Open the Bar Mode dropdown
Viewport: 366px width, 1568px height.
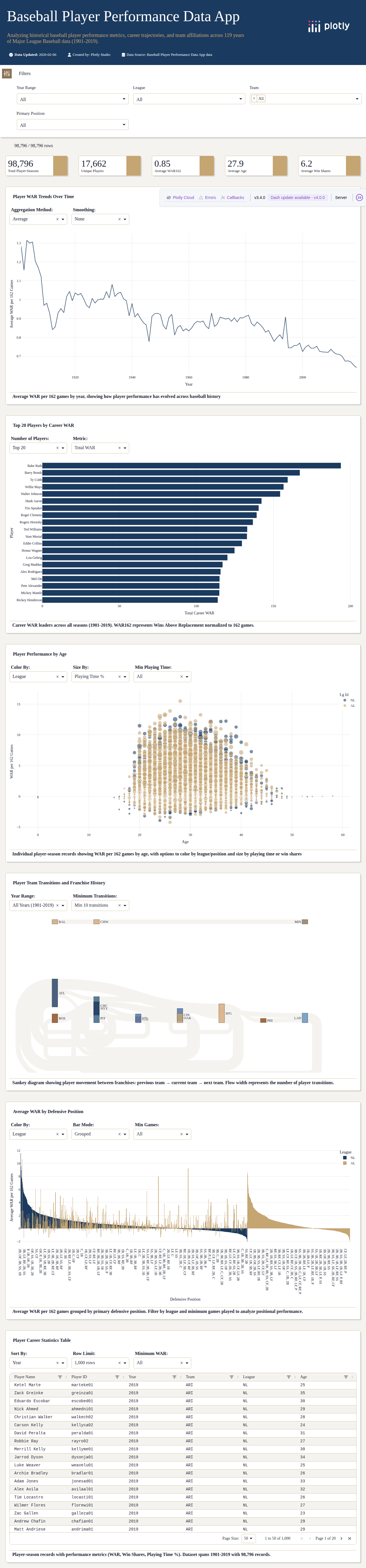point(101,1134)
